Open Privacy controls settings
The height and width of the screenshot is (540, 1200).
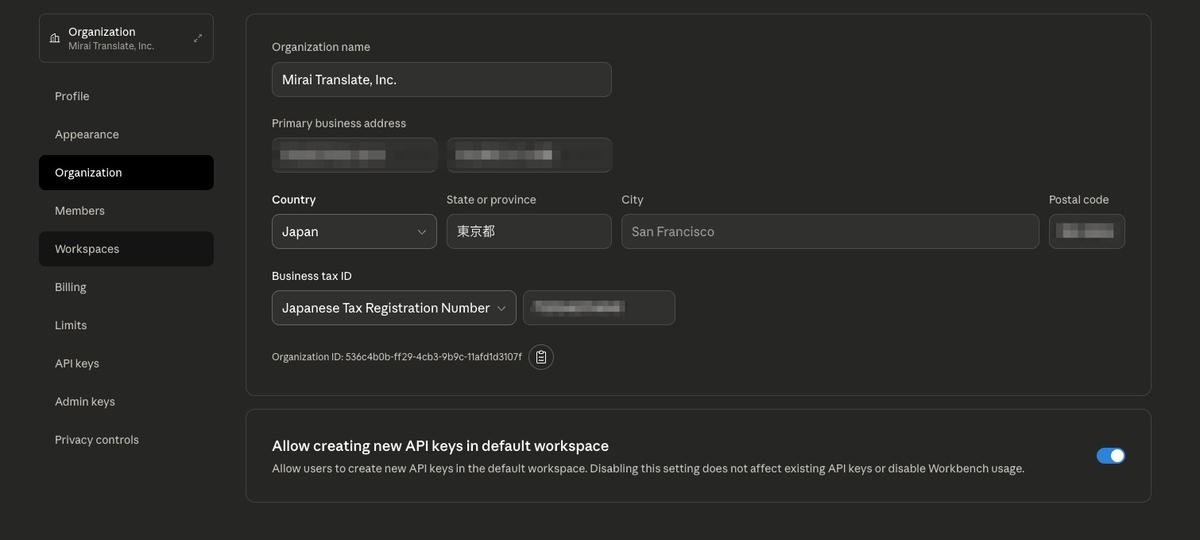[x=97, y=440]
